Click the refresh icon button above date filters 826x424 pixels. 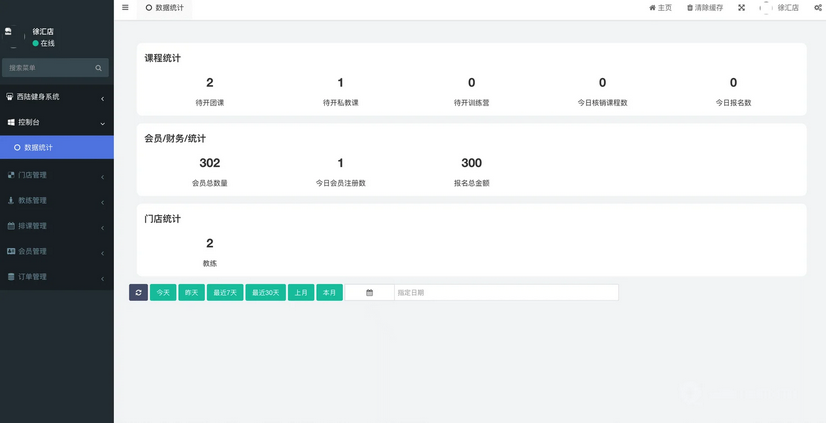[x=138, y=292]
